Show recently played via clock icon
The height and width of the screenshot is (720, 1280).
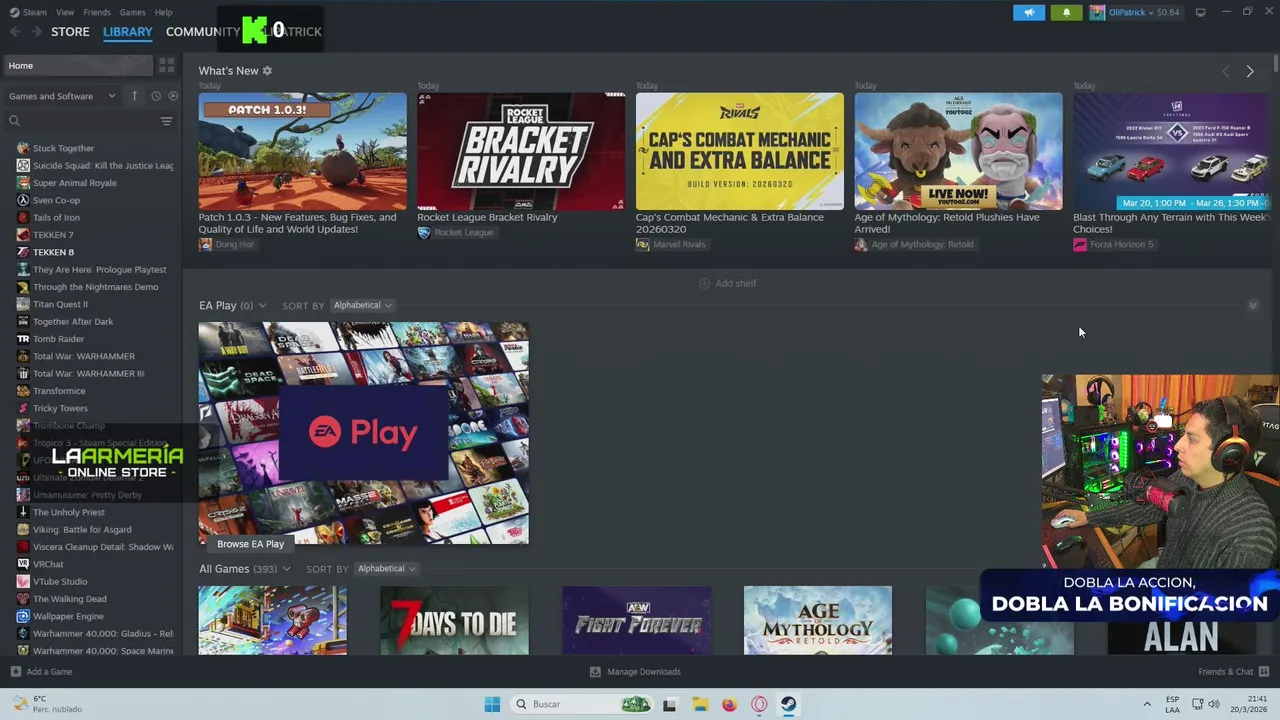tap(155, 96)
